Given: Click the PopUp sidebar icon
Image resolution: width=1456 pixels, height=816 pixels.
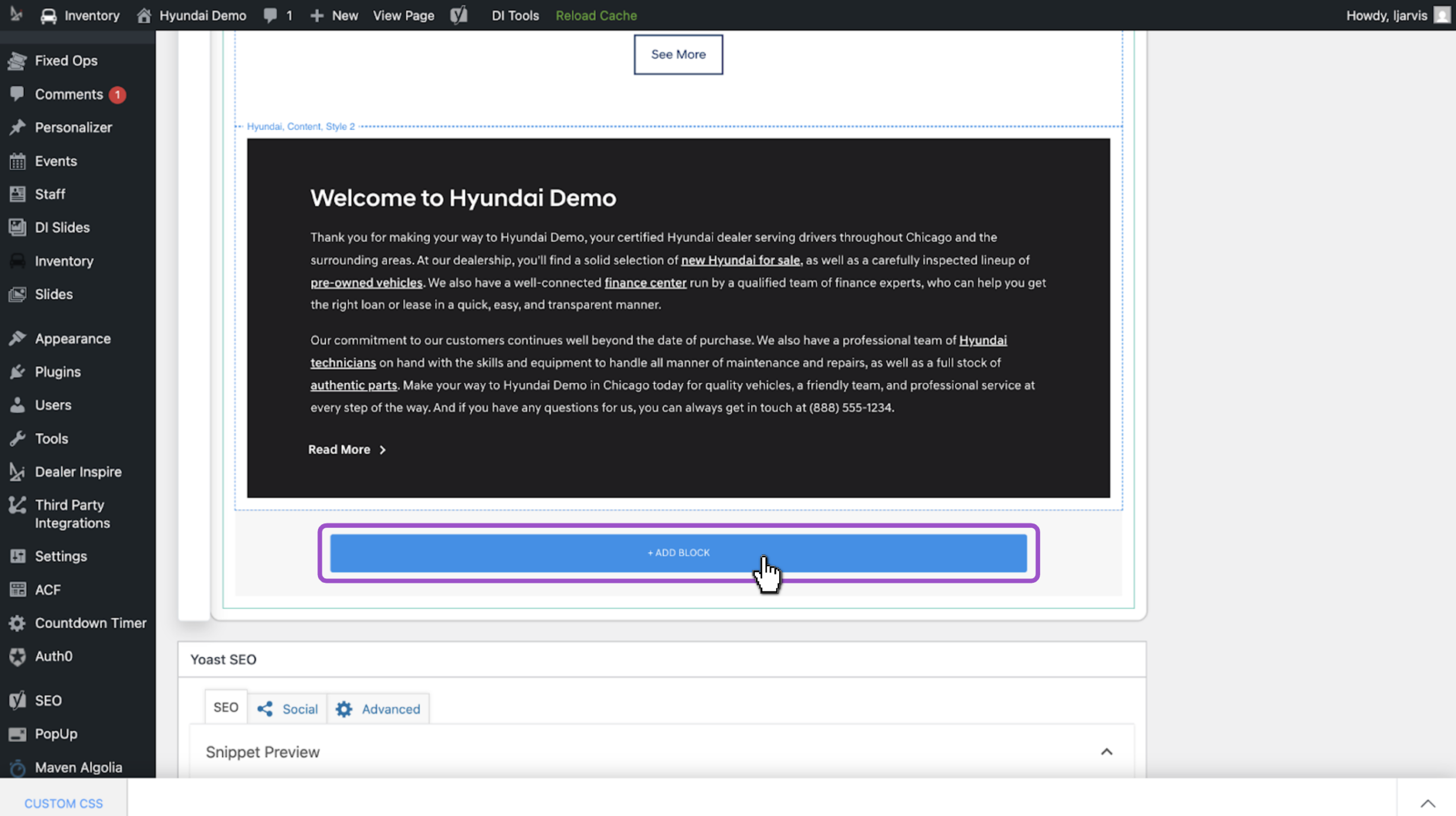Looking at the screenshot, I should 17,734.
